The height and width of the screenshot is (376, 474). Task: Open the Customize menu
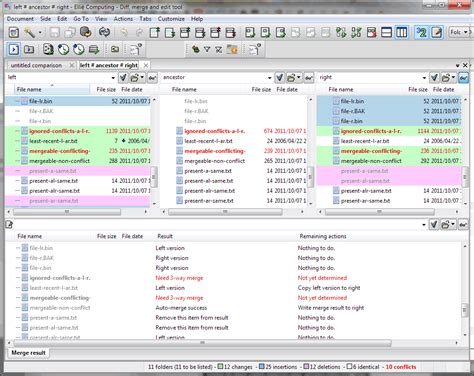(171, 19)
